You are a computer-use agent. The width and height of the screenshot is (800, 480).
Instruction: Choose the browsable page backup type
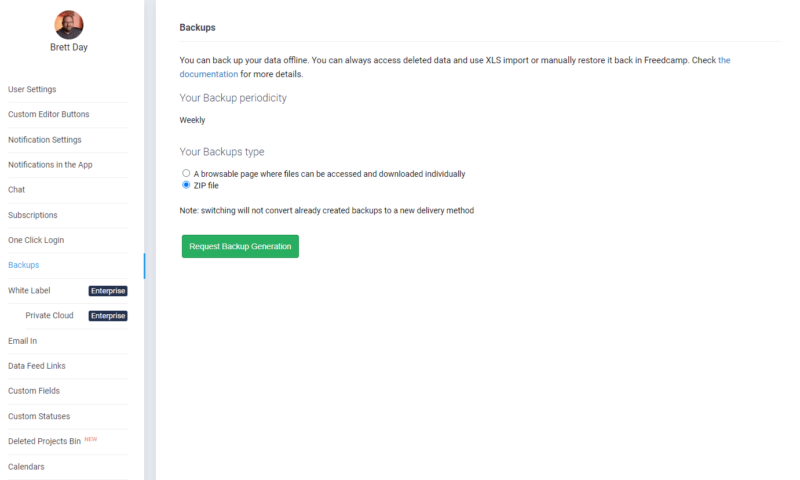click(186, 173)
